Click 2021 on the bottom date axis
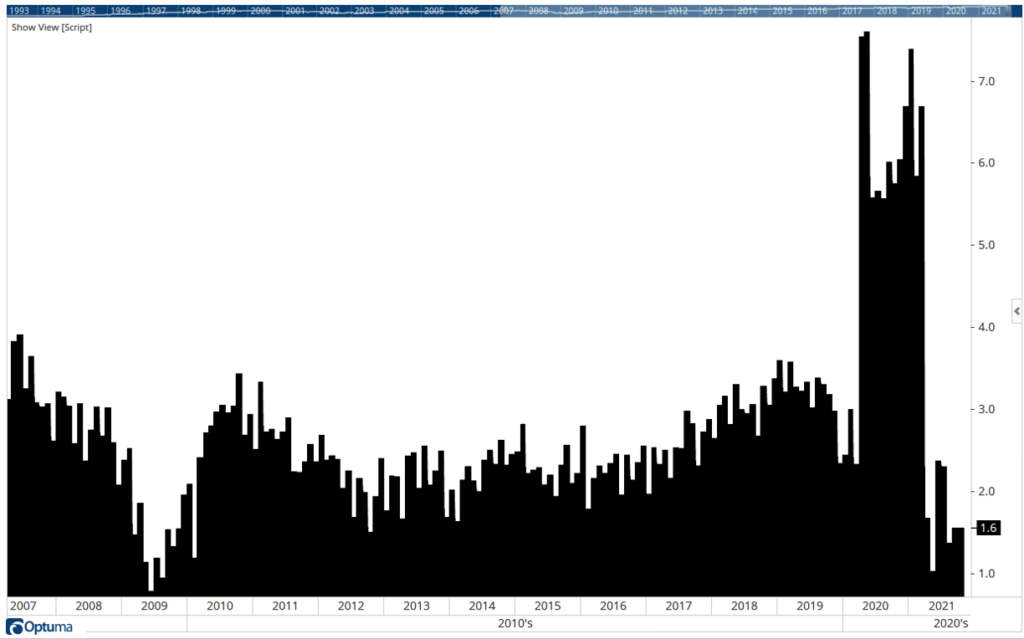The width and height of the screenshot is (1024, 639). 941,606
